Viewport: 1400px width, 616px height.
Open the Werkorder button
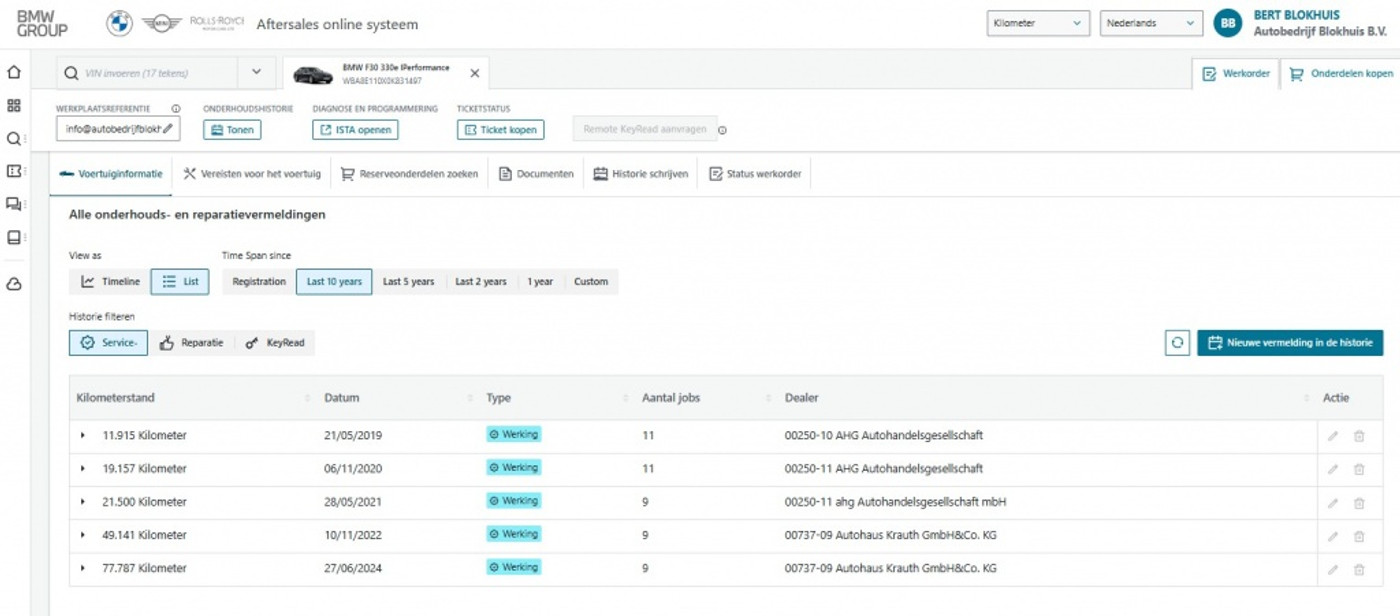1236,74
